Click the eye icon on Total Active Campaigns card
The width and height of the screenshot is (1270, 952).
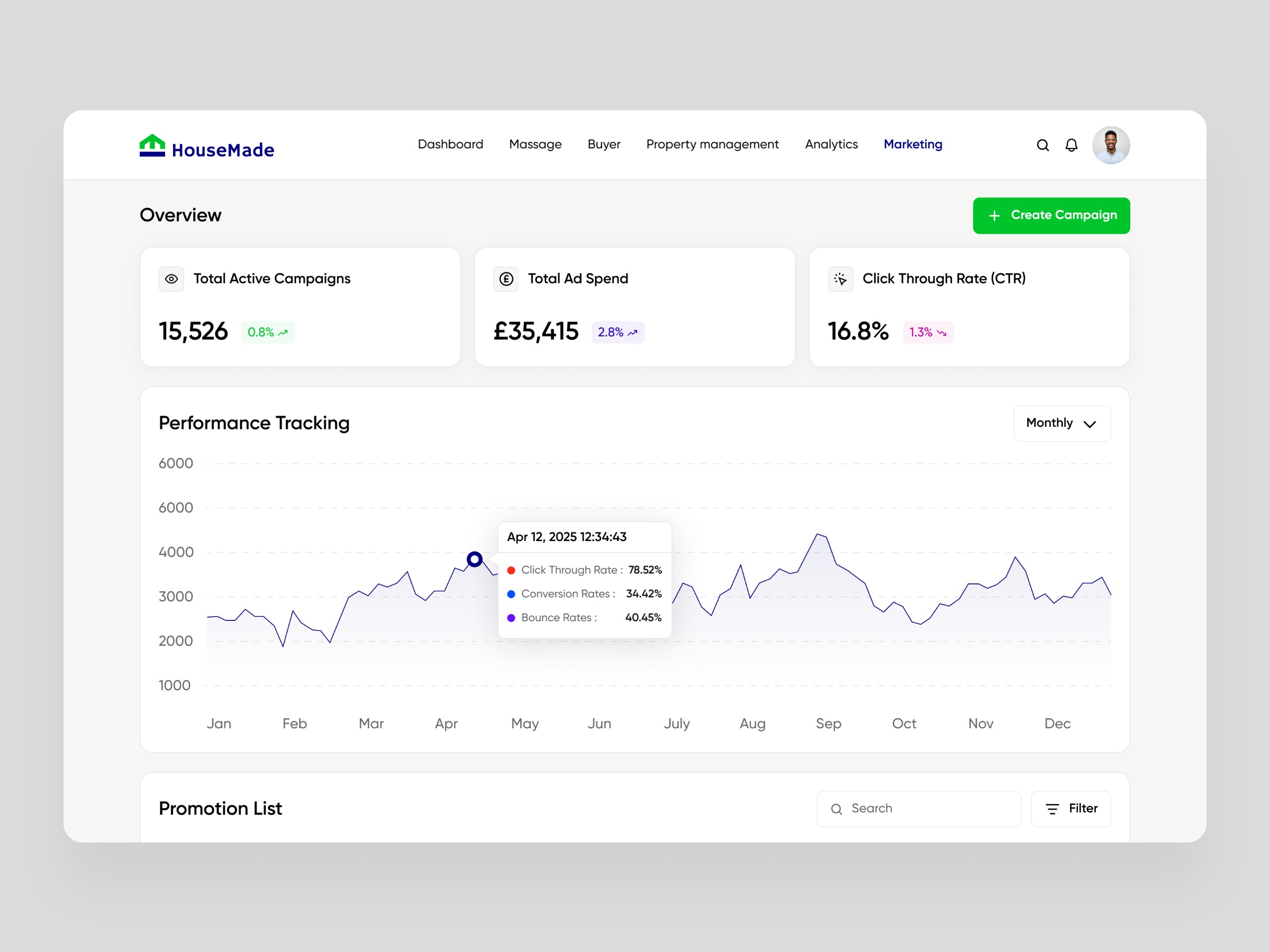click(x=171, y=279)
